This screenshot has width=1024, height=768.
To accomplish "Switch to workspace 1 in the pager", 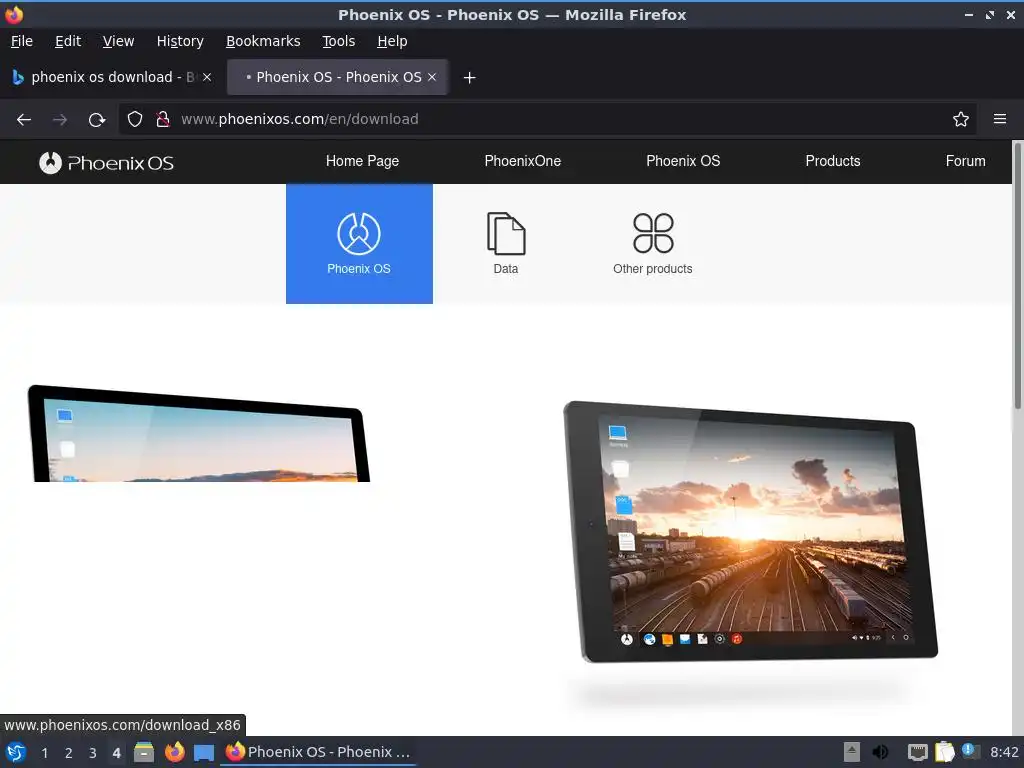I will click(x=44, y=753).
